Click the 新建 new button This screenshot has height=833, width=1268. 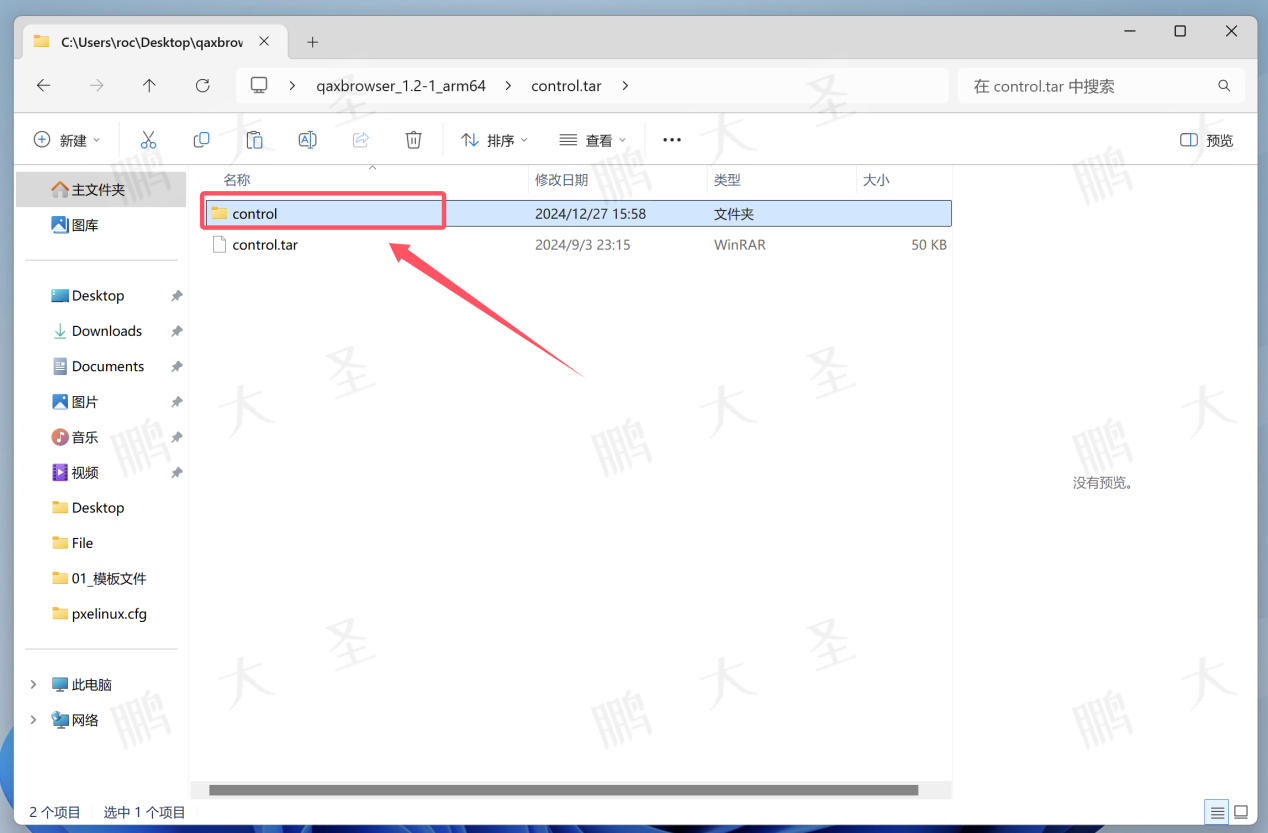click(67, 140)
